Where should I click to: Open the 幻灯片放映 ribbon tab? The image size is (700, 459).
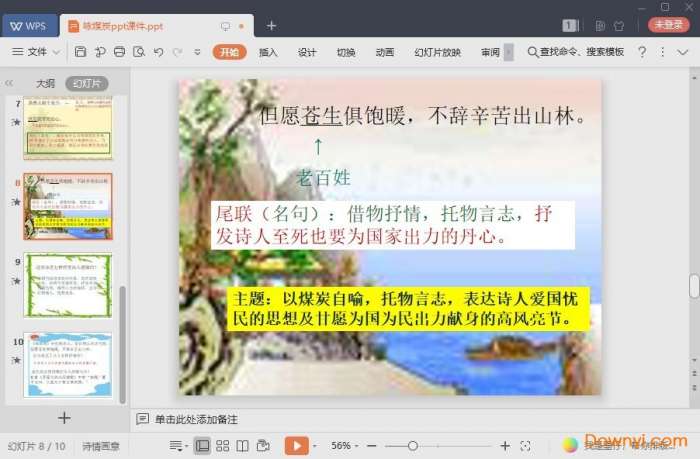(x=437, y=52)
